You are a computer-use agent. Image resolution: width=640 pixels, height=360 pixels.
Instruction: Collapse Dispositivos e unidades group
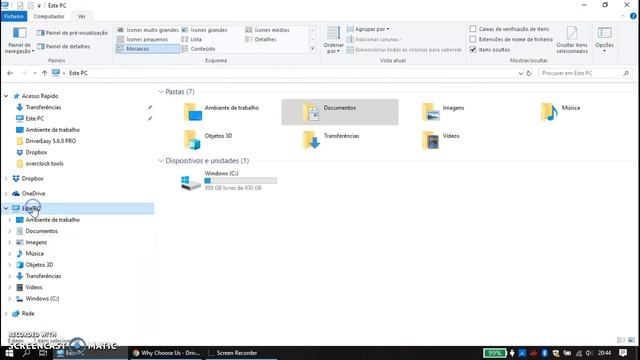click(161, 161)
